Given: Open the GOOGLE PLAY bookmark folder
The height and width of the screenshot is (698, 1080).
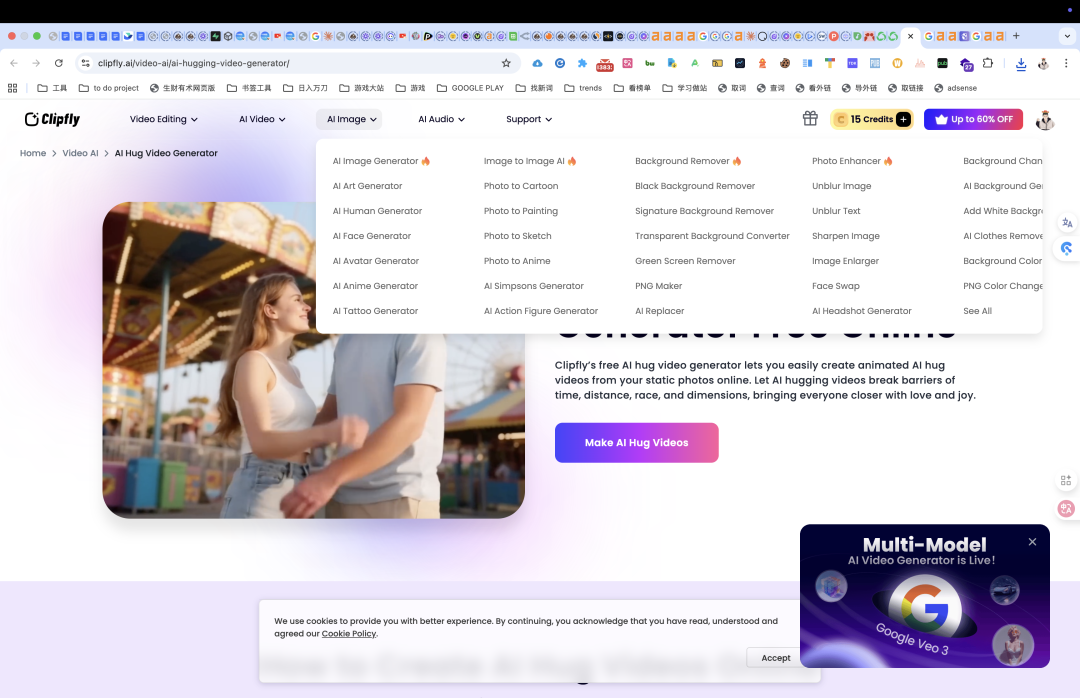Looking at the screenshot, I should pos(470,88).
